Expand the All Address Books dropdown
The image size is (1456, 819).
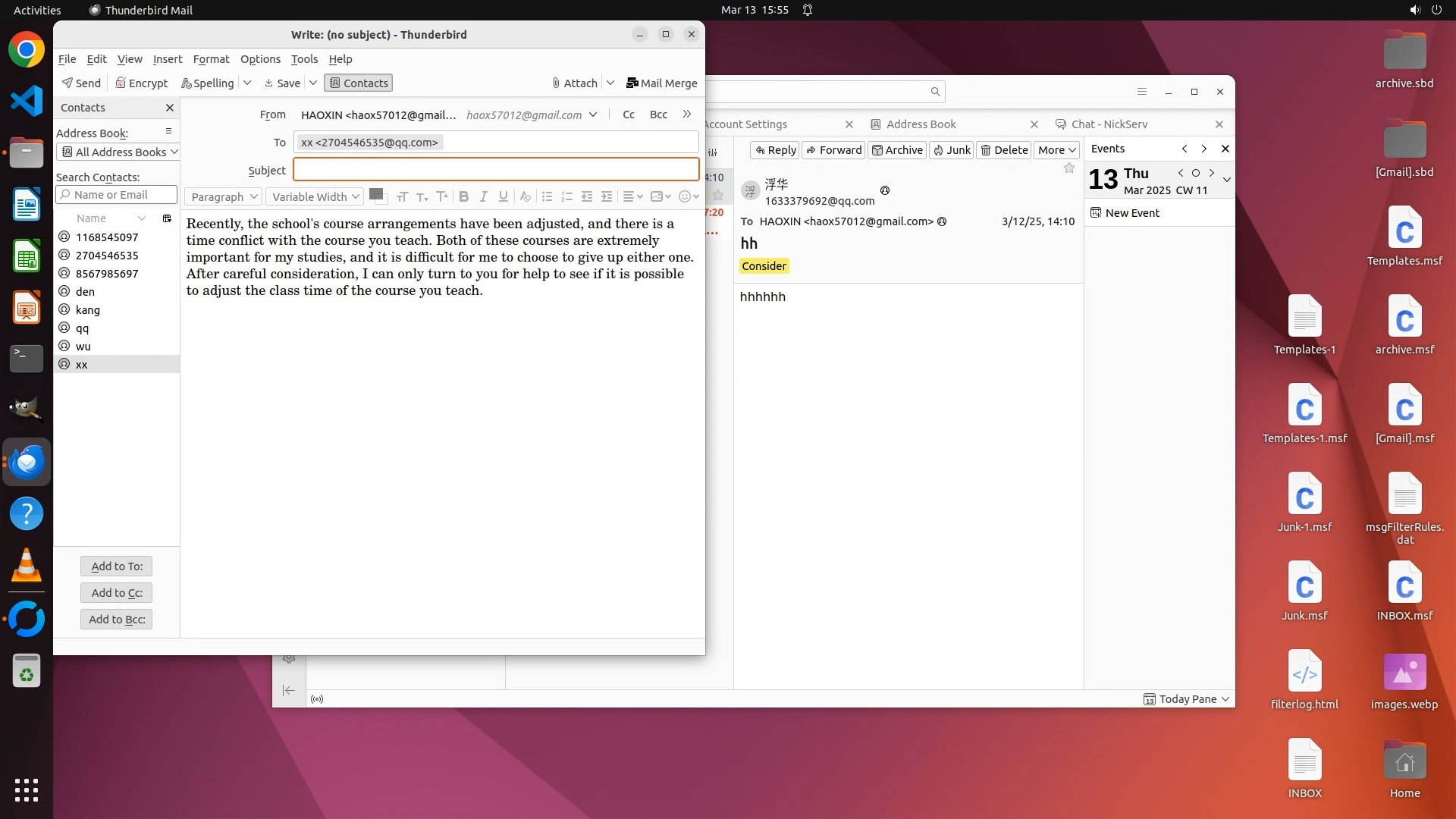coord(118,152)
